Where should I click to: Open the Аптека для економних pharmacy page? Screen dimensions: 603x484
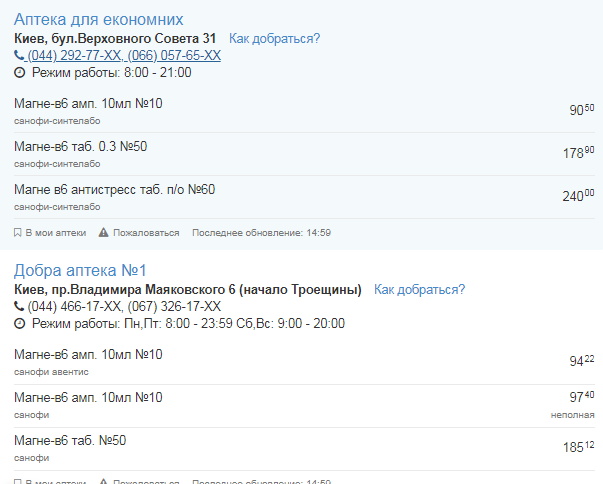98,19
